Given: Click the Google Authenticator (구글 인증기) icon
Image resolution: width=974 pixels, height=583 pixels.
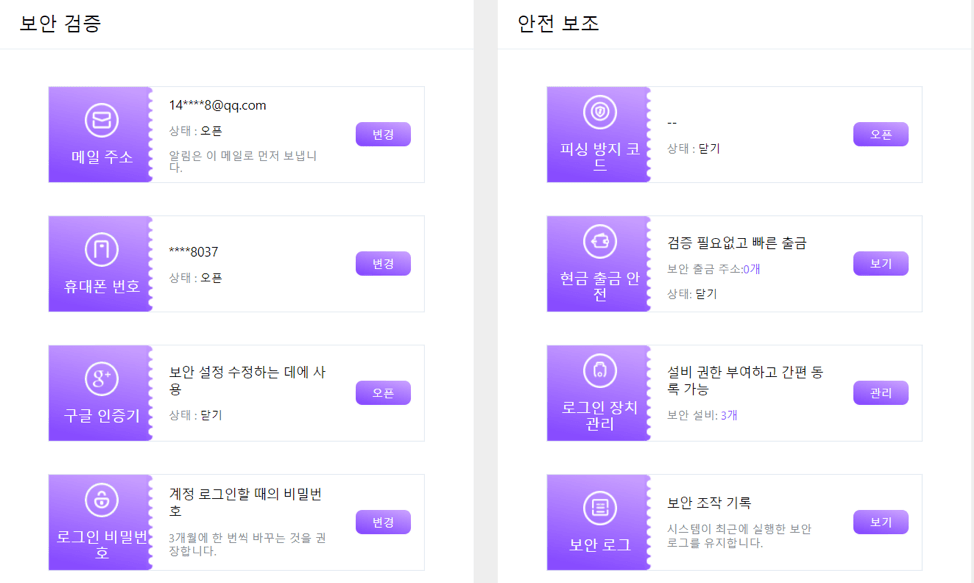Looking at the screenshot, I should [101, 378].
